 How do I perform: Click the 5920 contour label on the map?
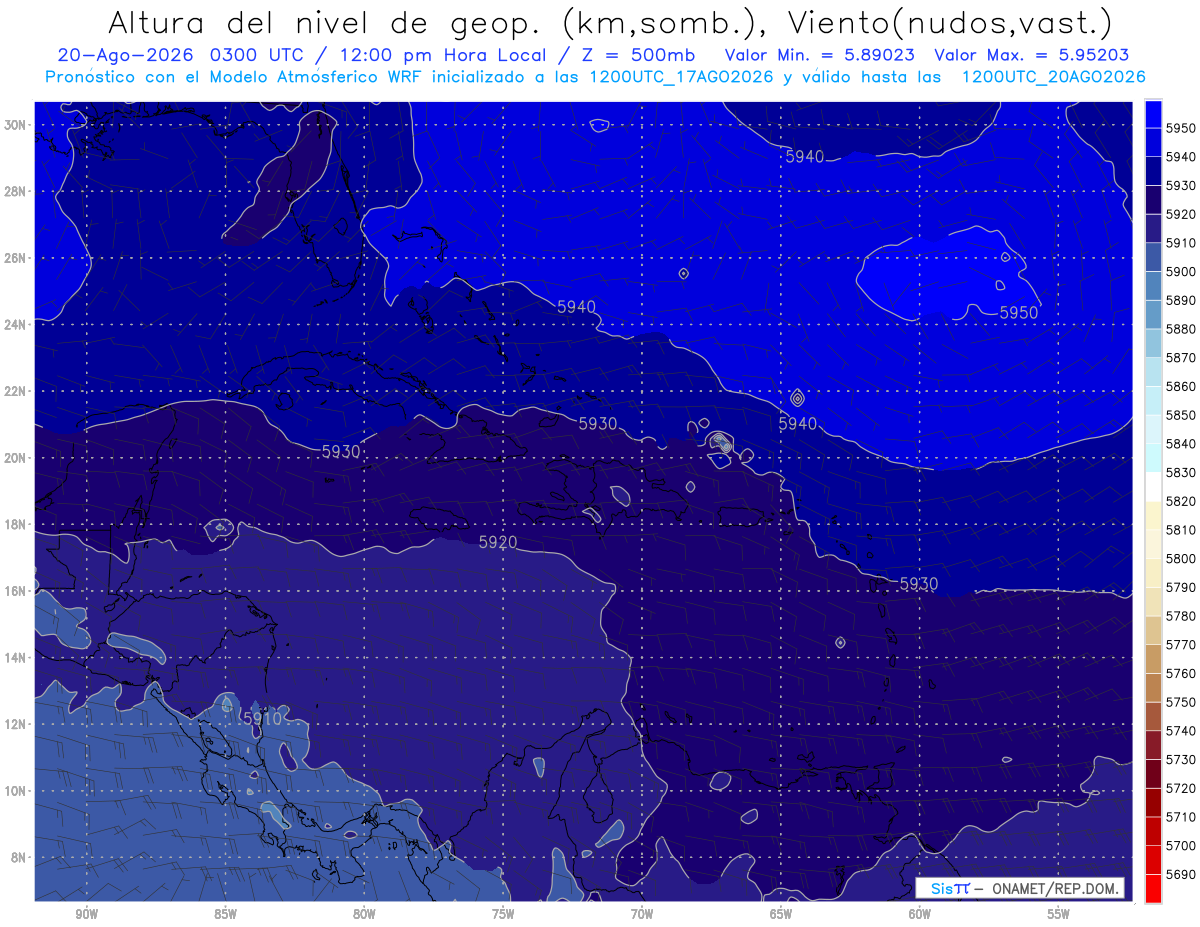498,542
